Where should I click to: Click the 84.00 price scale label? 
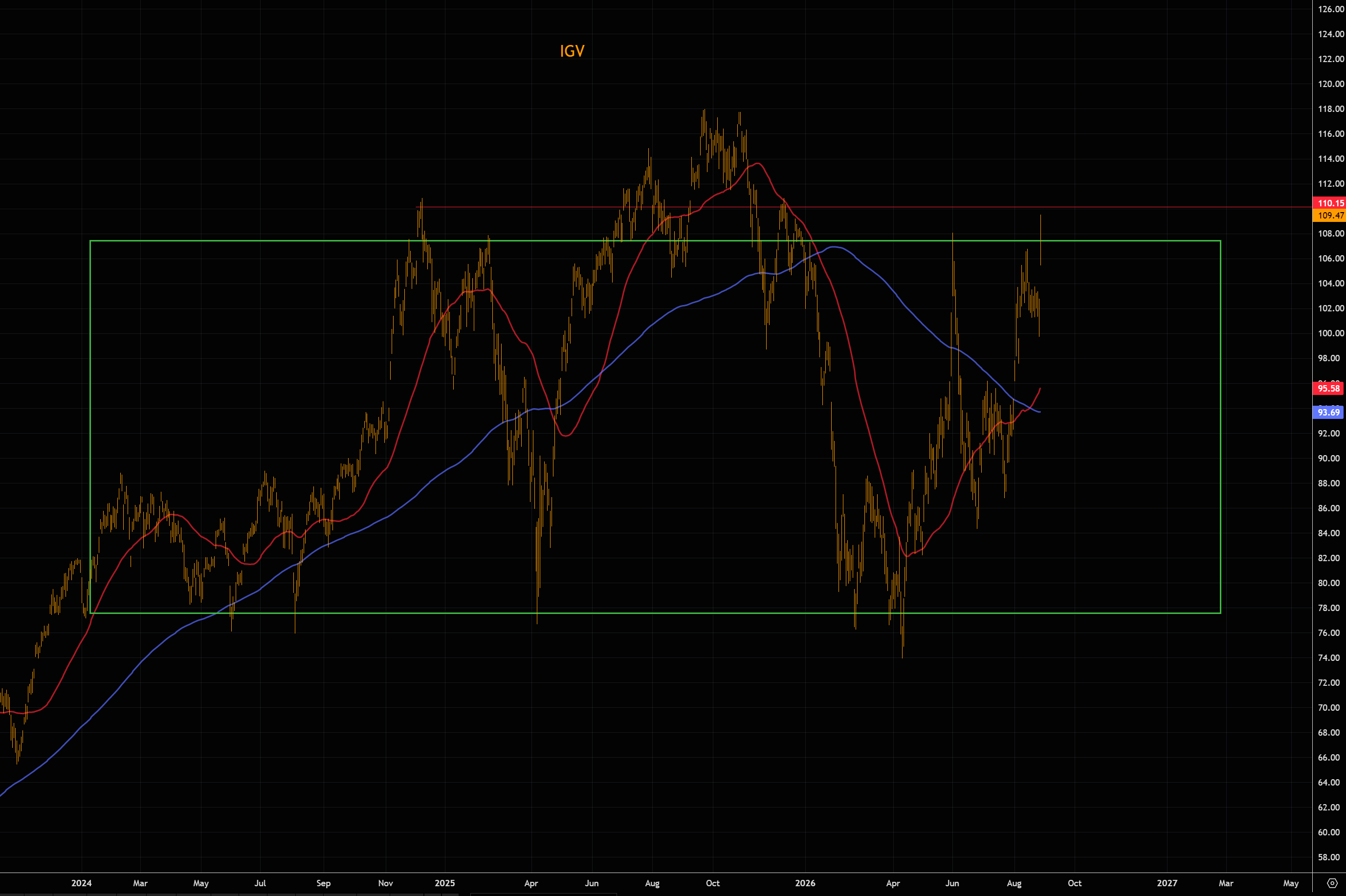[1329, 533]
